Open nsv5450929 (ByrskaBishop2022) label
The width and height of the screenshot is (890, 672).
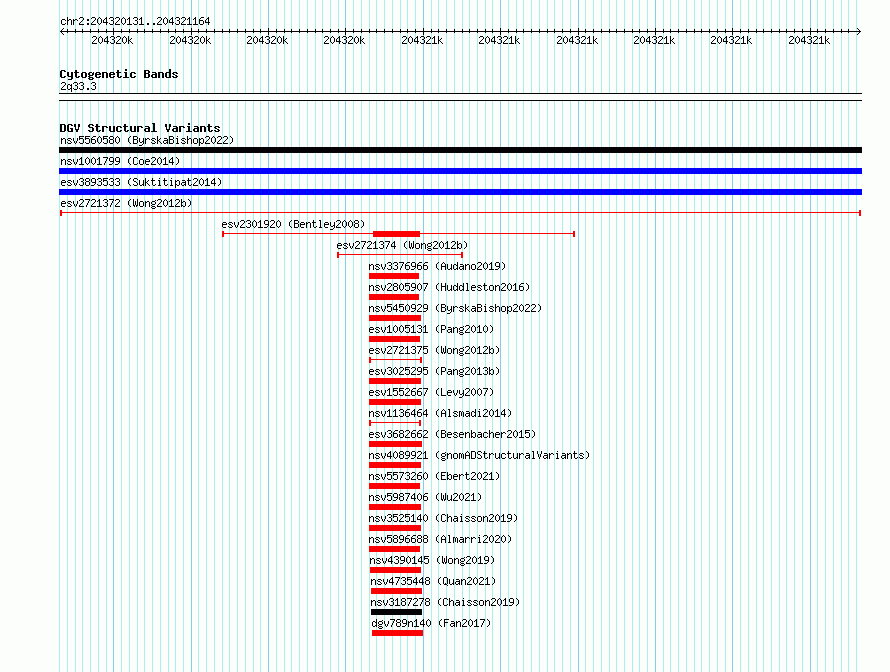pos(455,308)
